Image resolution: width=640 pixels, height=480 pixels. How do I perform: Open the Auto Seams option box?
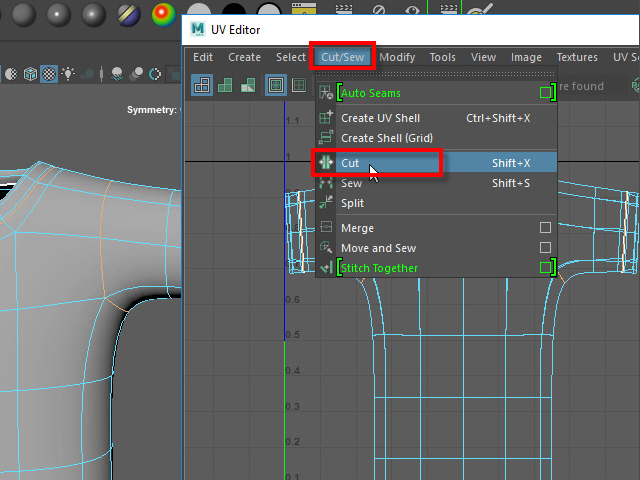coord(545,93)
